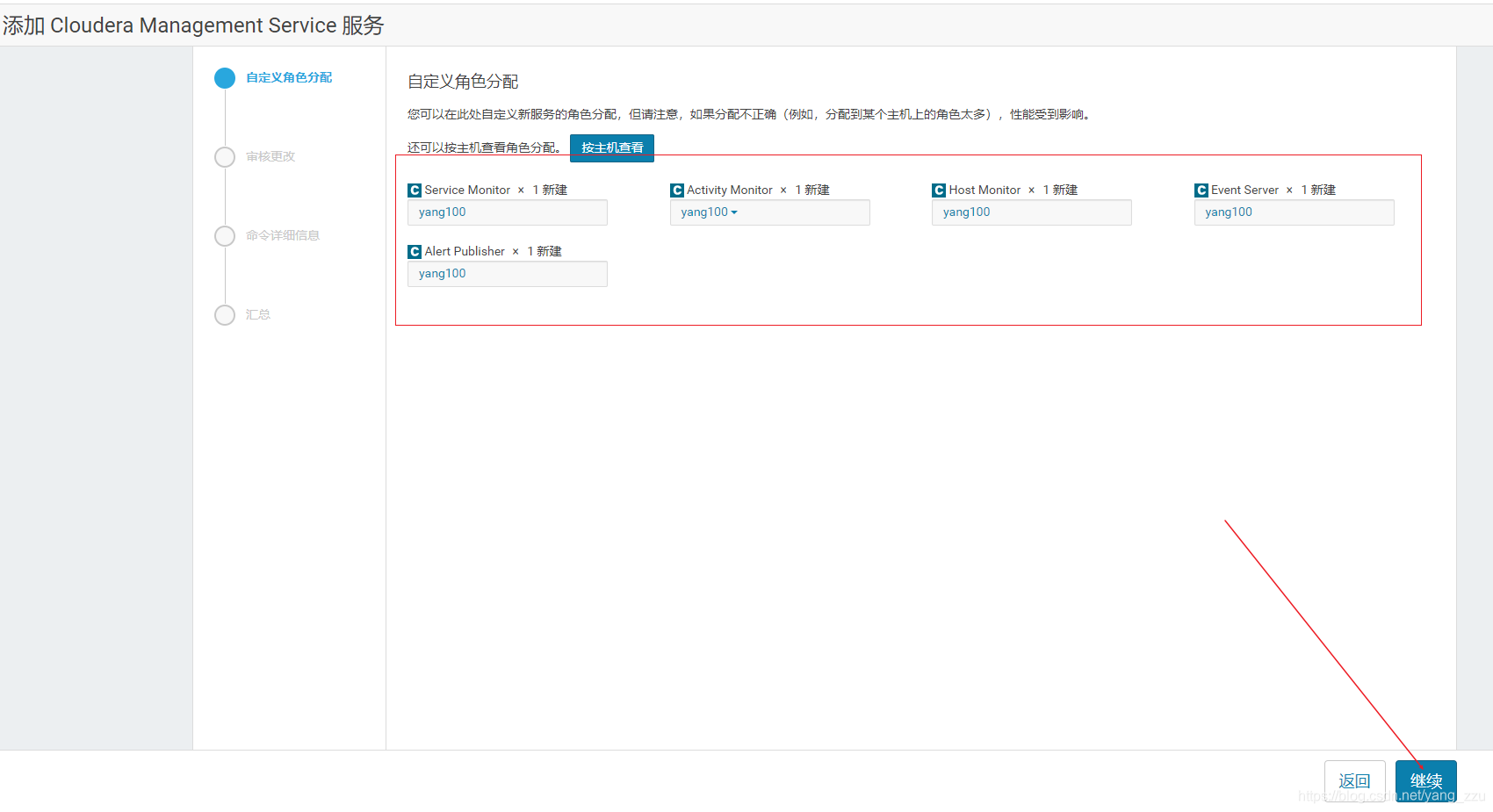Image resolution: width=1493 pixels, height=812 pixels.
Task: Click the Event Server label text
Action: (x=1244, y=190)
